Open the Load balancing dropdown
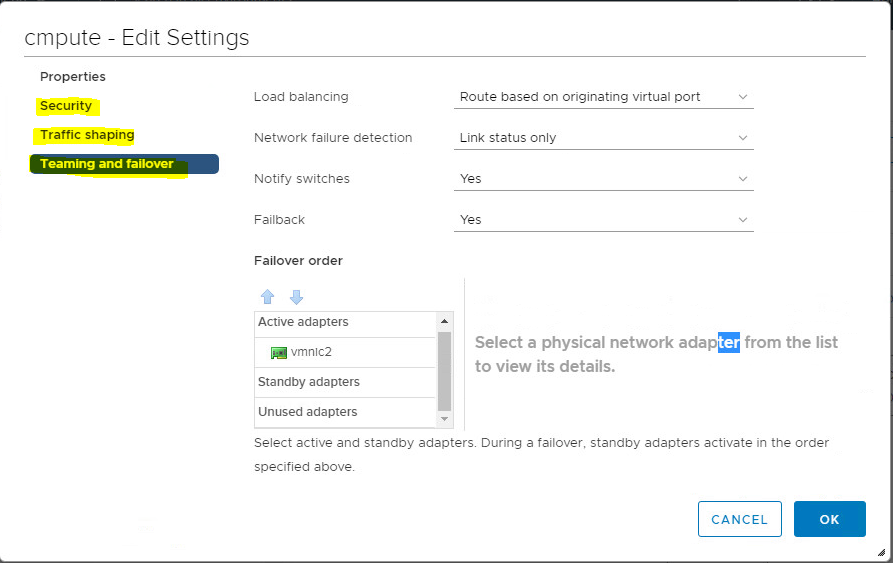 click(603, 97)
